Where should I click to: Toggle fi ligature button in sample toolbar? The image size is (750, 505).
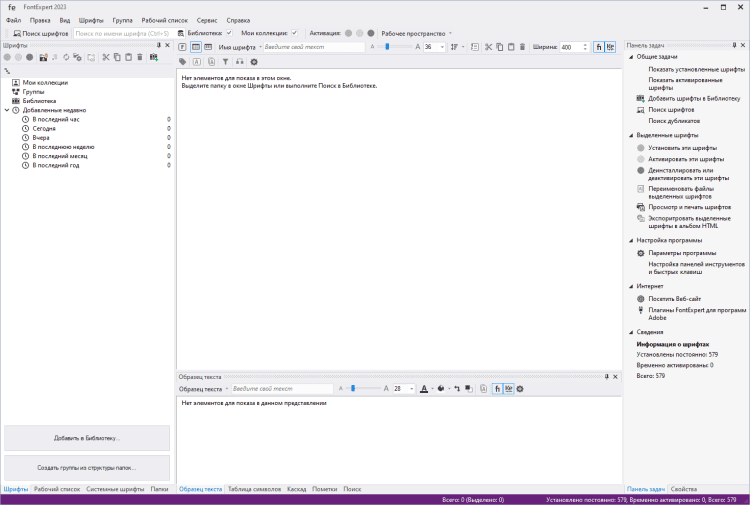coord(497,389)
